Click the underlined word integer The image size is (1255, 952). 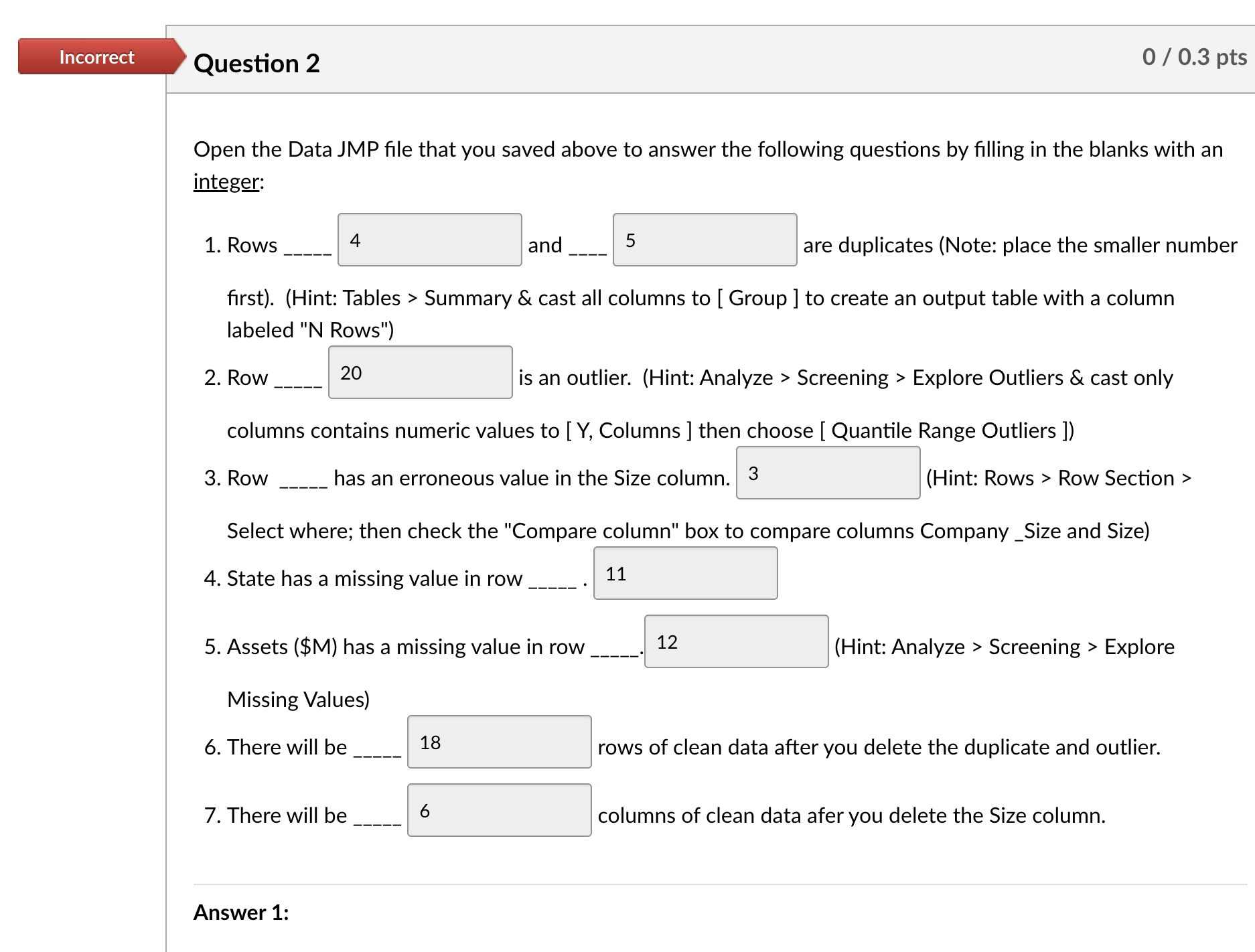[x=226, y=181]
